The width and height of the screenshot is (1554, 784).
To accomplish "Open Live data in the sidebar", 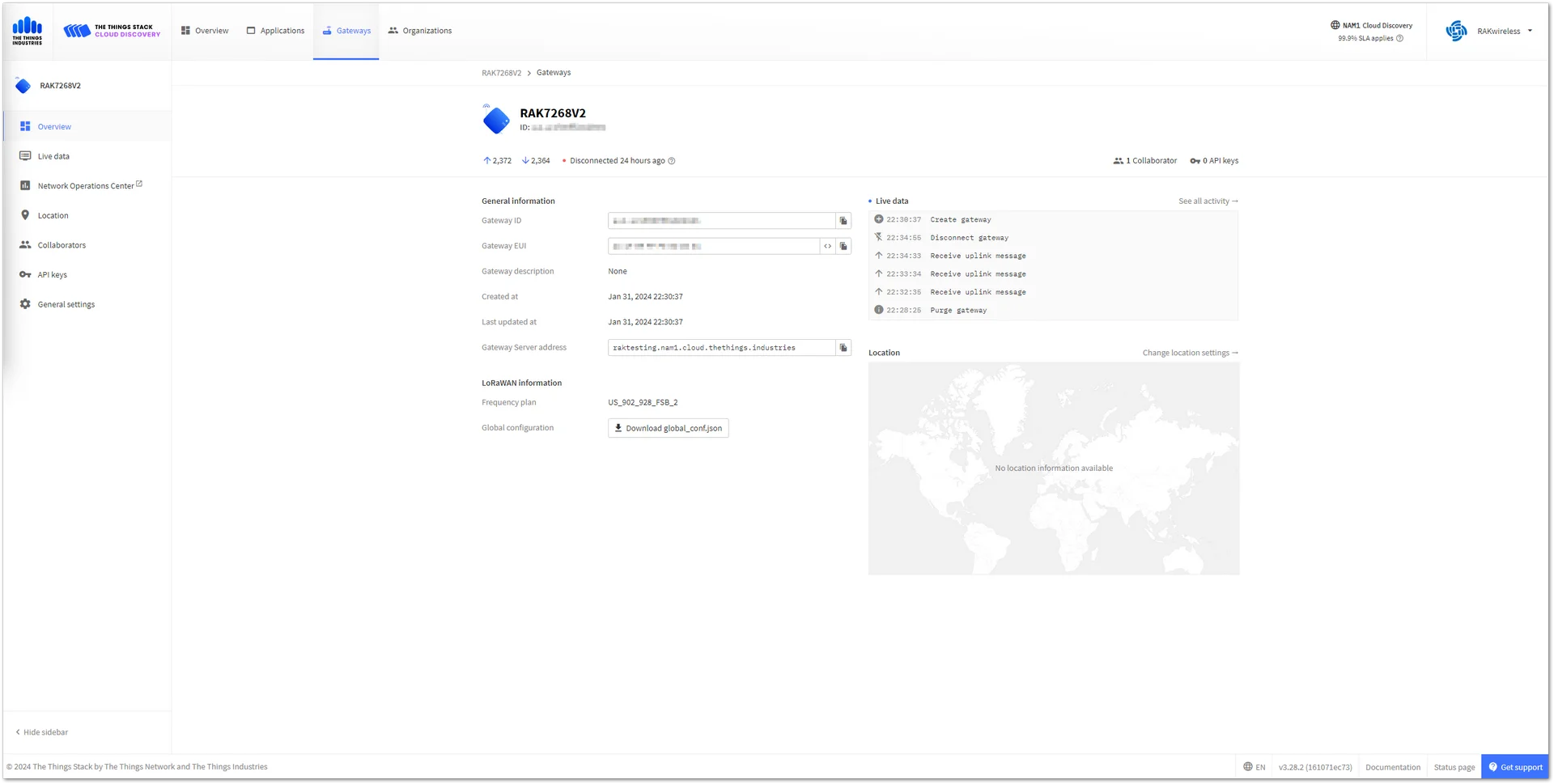I will pos(87,156).
